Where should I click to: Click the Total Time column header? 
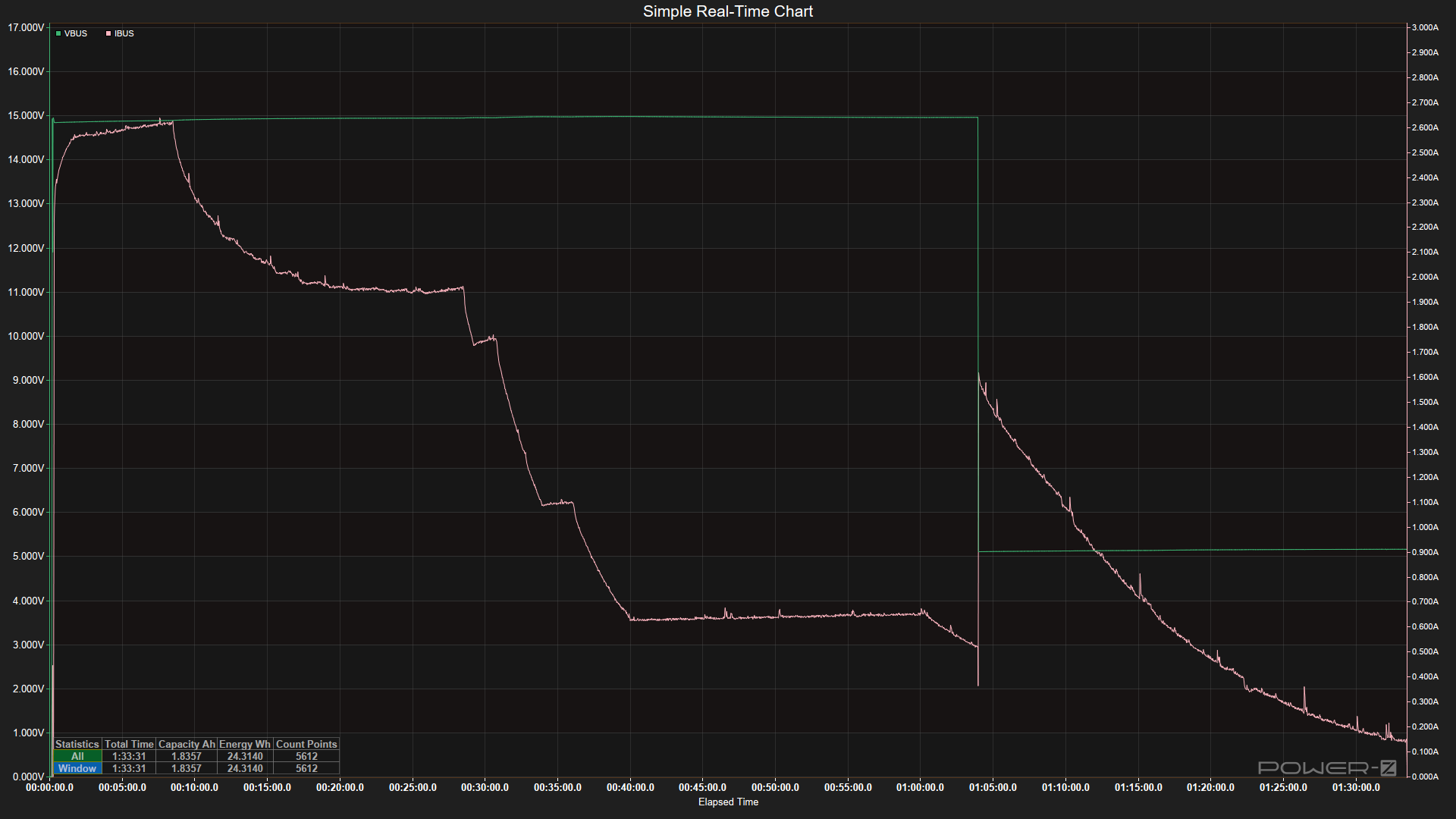pyautogui.click(x=129, y=744)
